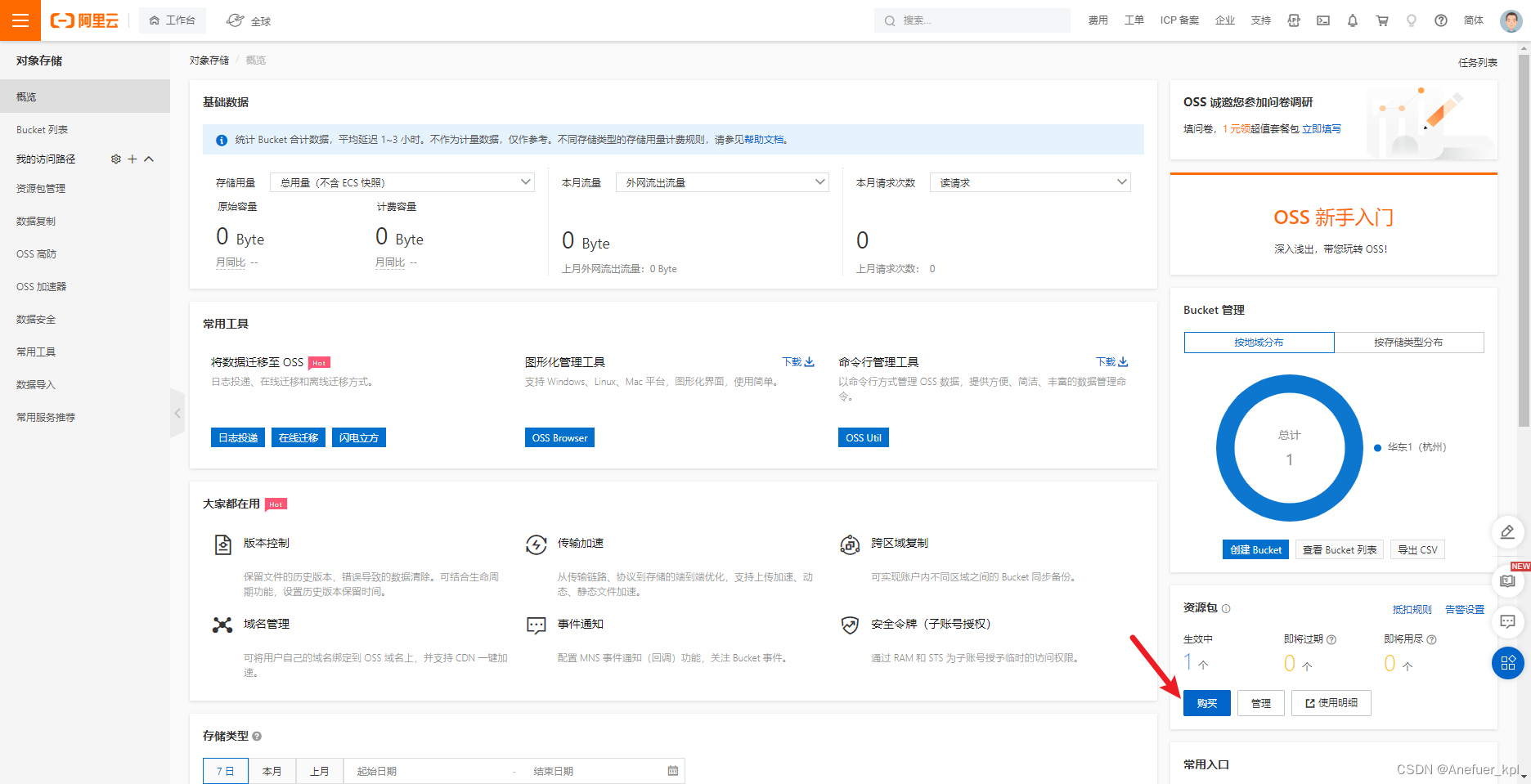Open the settings gear beside 我的访问路径
The height and width of the screenshot is (784, 1531).
pyautogui.click(x=115, y=159)
